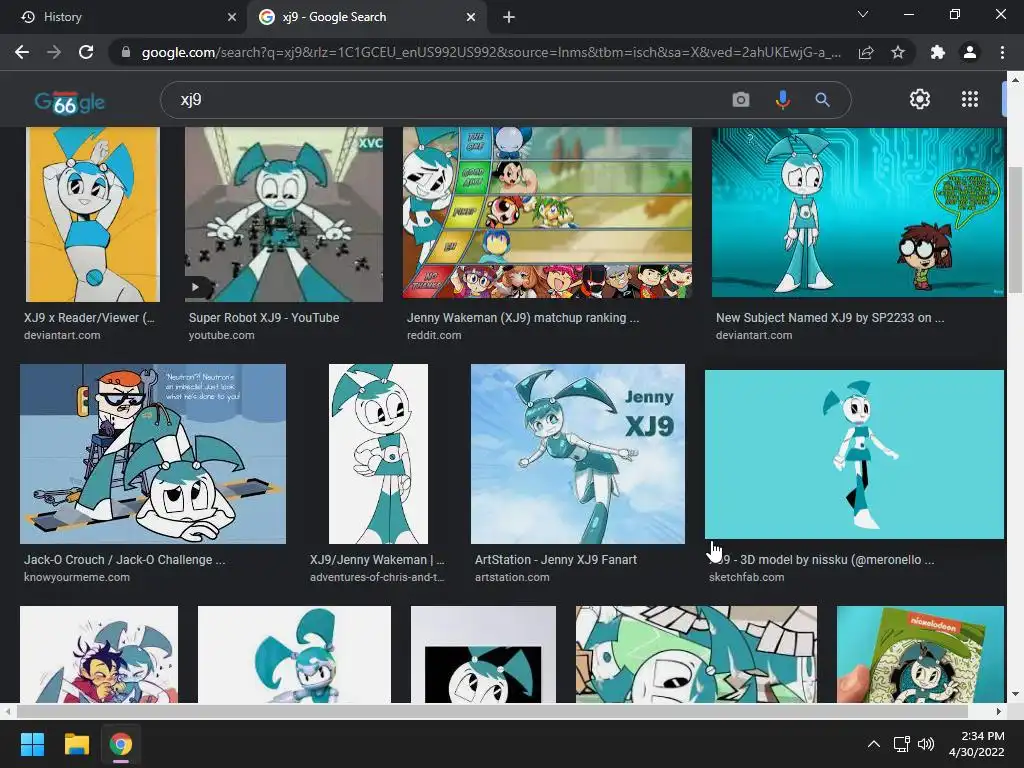Screen dimensions: 1024x768
Task: Go back to the previous page
Action: pos(22,52)
